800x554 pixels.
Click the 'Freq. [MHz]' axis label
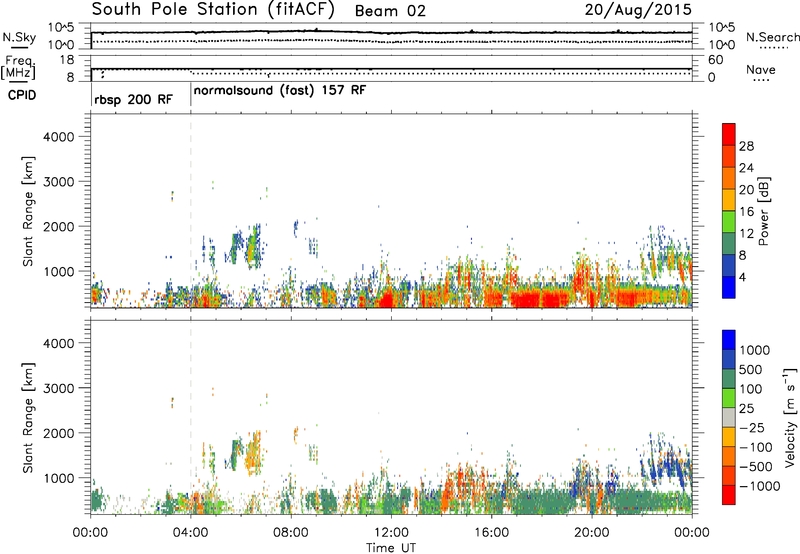coord(19,68)
